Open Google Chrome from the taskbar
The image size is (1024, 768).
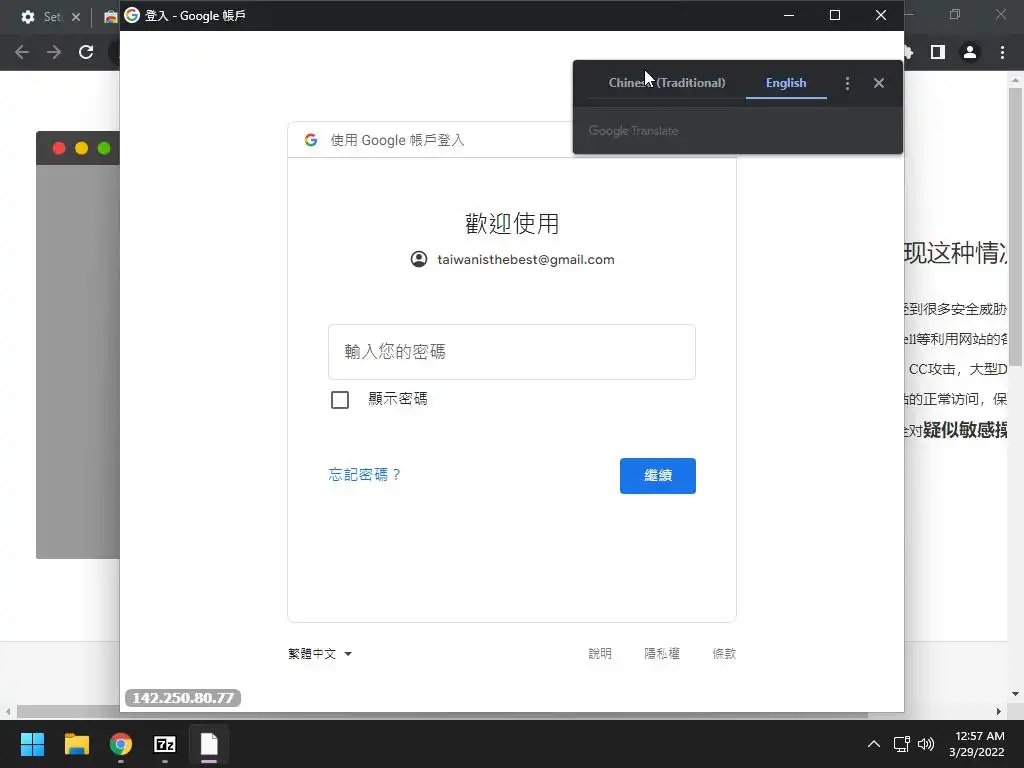click(x=121, y=744)
